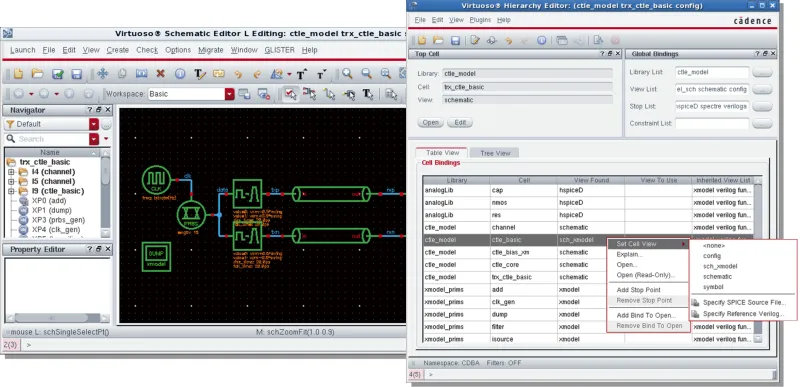
Task: Click the Constraint List input field
Action: (712, 123)
